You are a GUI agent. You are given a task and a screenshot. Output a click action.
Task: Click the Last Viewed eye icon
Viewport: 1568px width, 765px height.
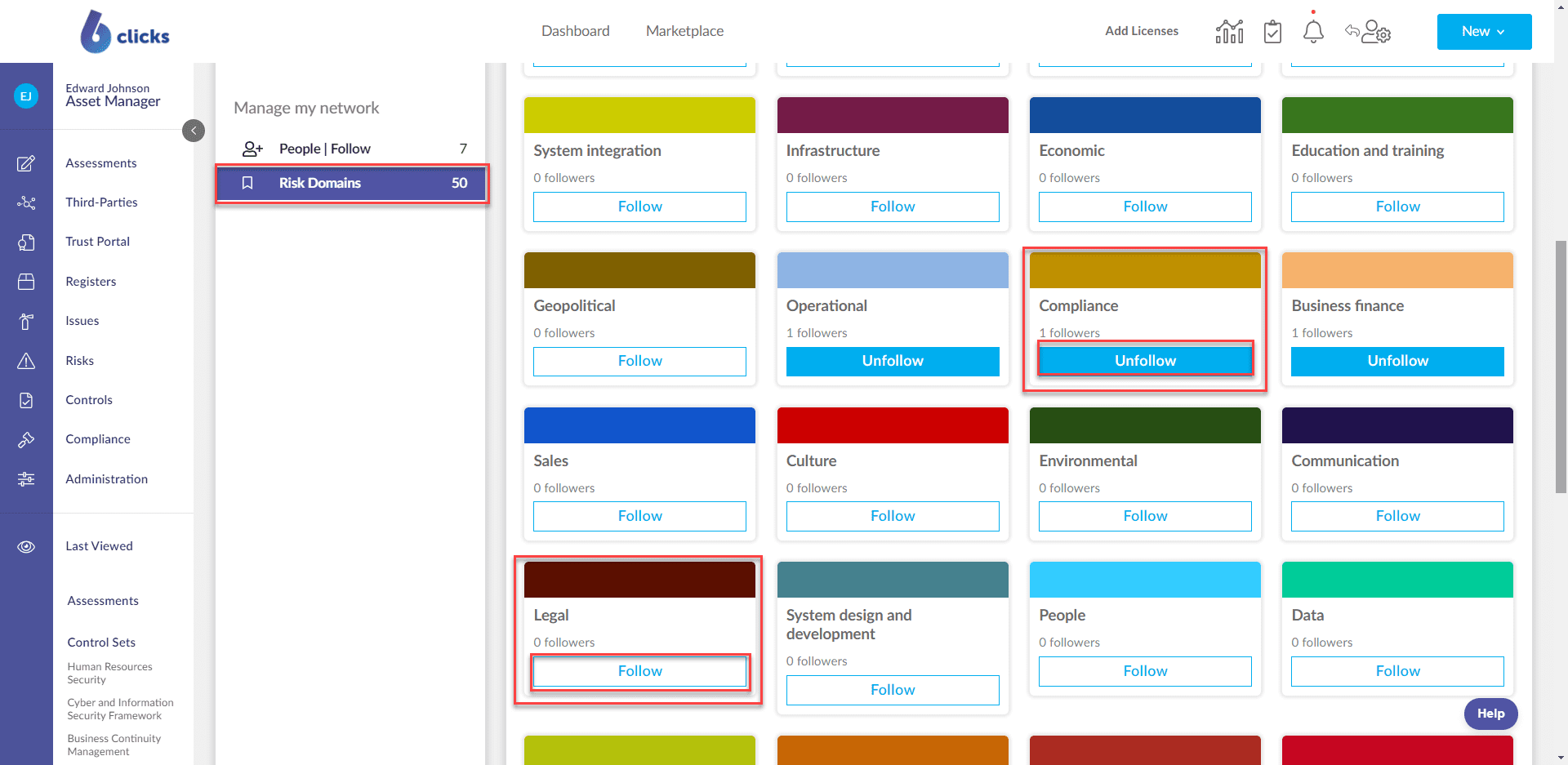26,546
